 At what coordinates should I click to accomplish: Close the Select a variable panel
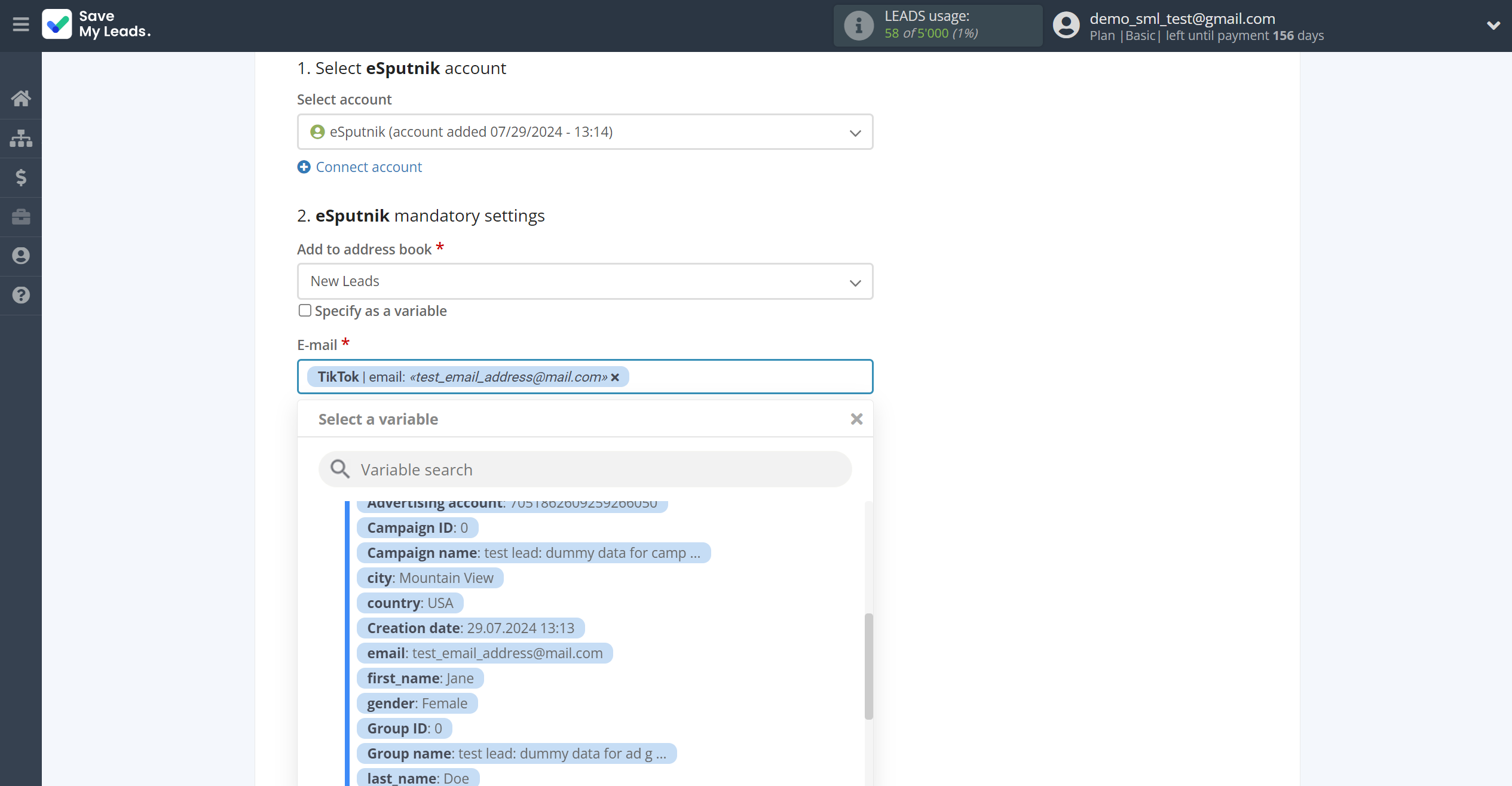point(856,419)
